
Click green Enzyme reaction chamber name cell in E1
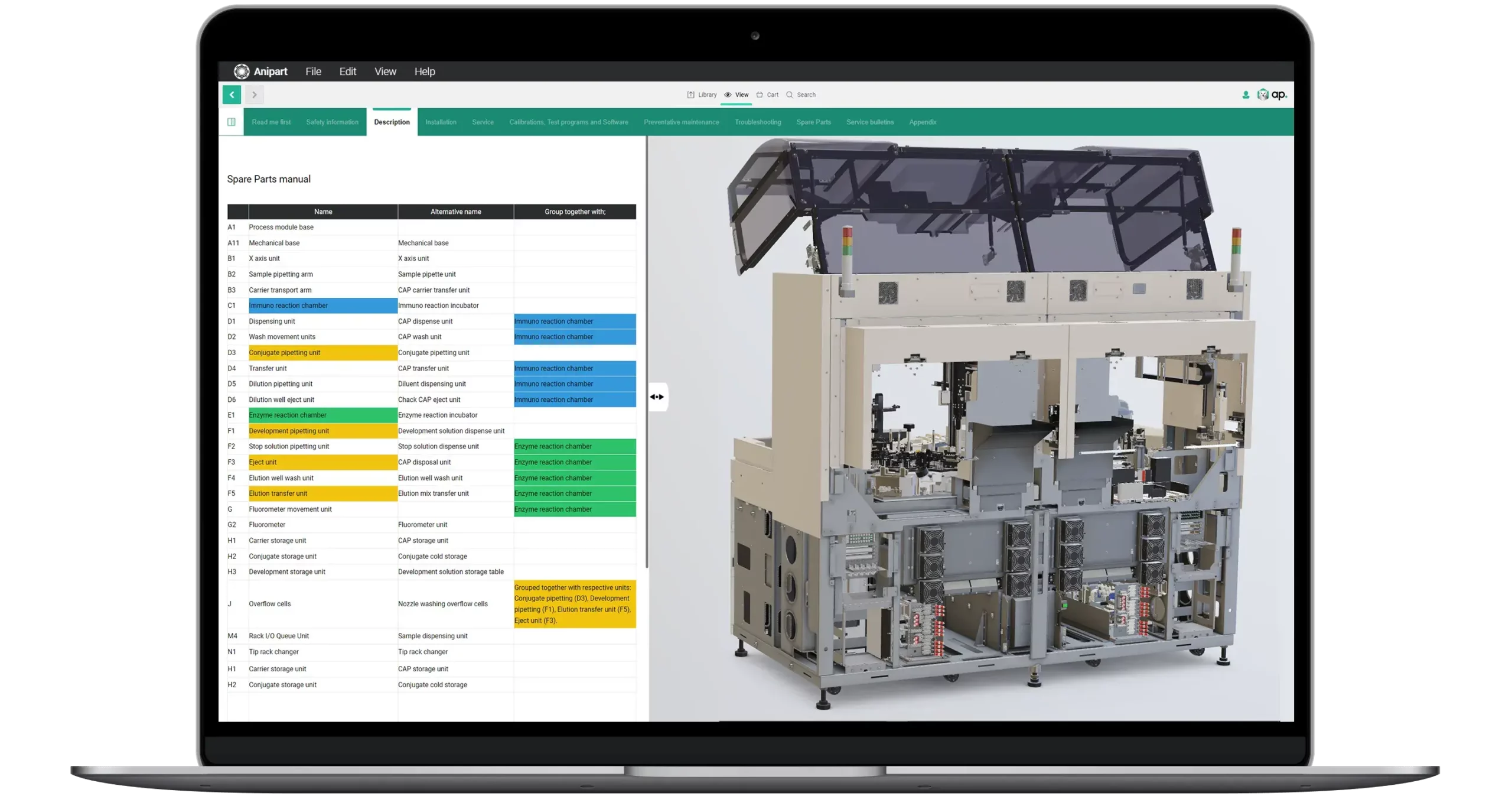pyautogui.click(x=322, y=415)
